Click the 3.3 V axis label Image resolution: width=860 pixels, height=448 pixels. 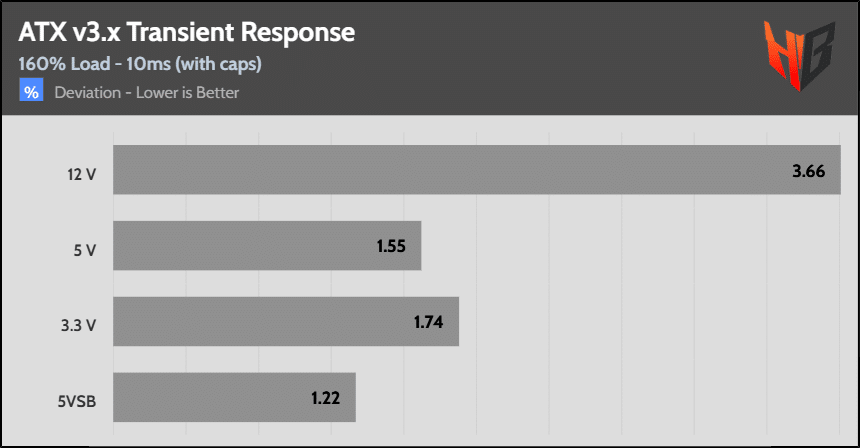pos(79,323)
